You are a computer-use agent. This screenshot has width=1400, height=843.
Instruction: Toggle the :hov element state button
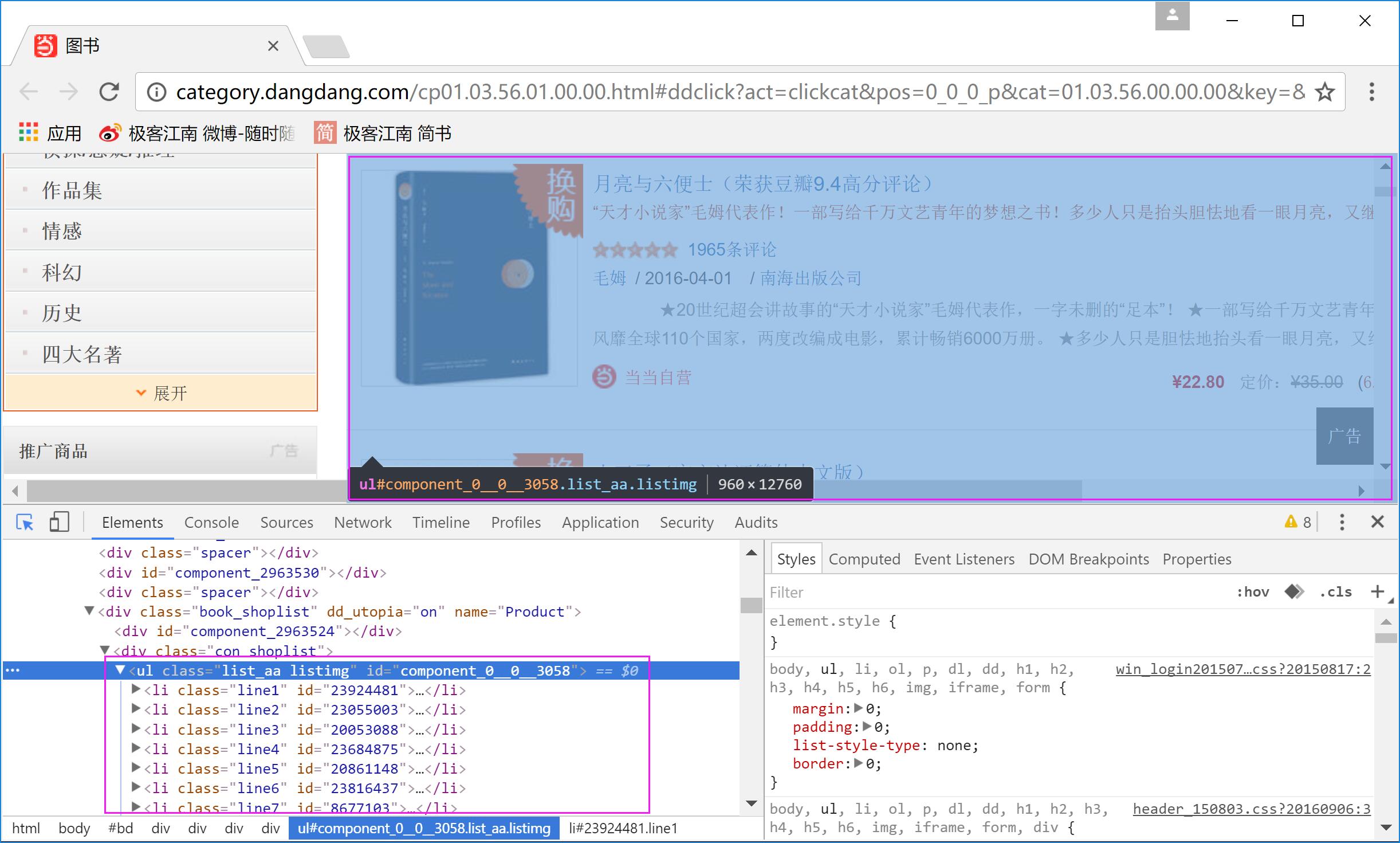click(x=1253, y=592)
